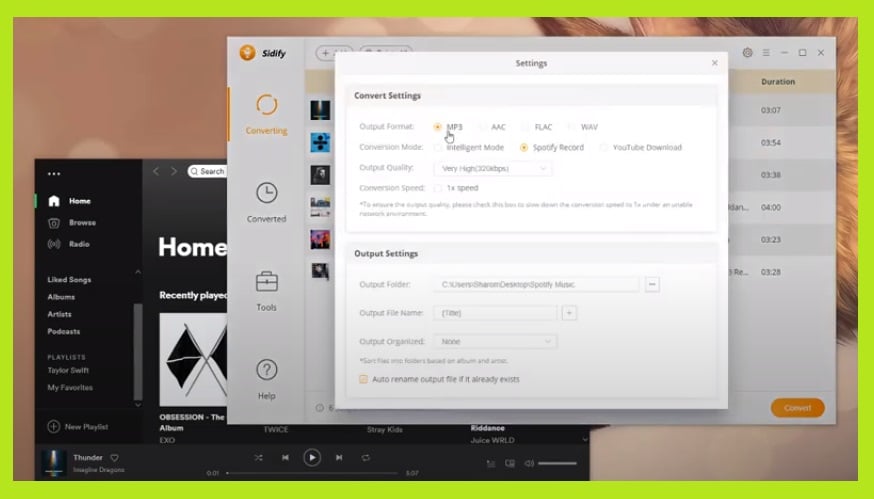This screenshot has width=874, height=499.
Task: Adjust Spotify volume slider
Action: coord(557,463)
